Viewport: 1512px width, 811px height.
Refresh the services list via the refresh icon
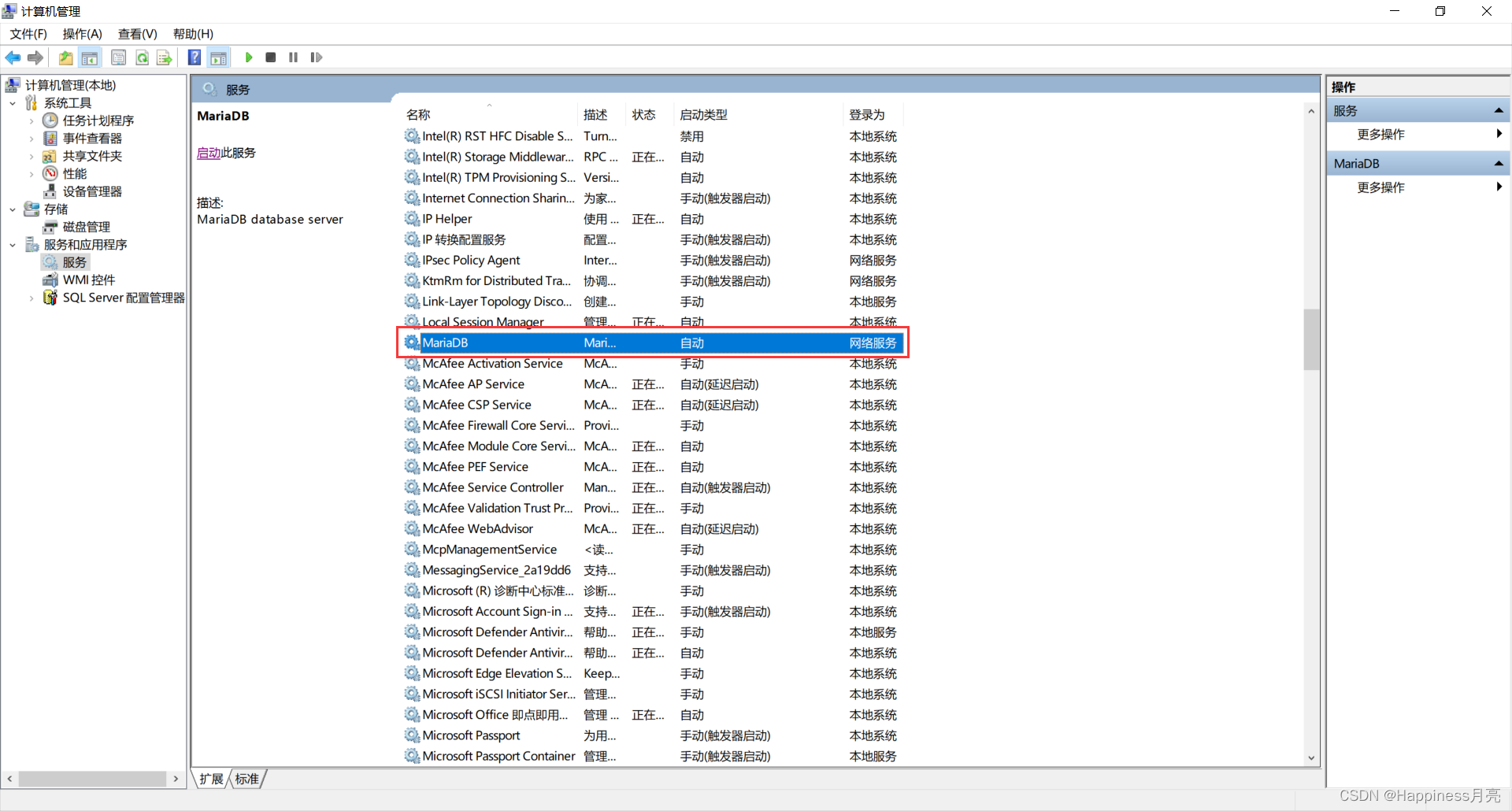click(142, 57)
